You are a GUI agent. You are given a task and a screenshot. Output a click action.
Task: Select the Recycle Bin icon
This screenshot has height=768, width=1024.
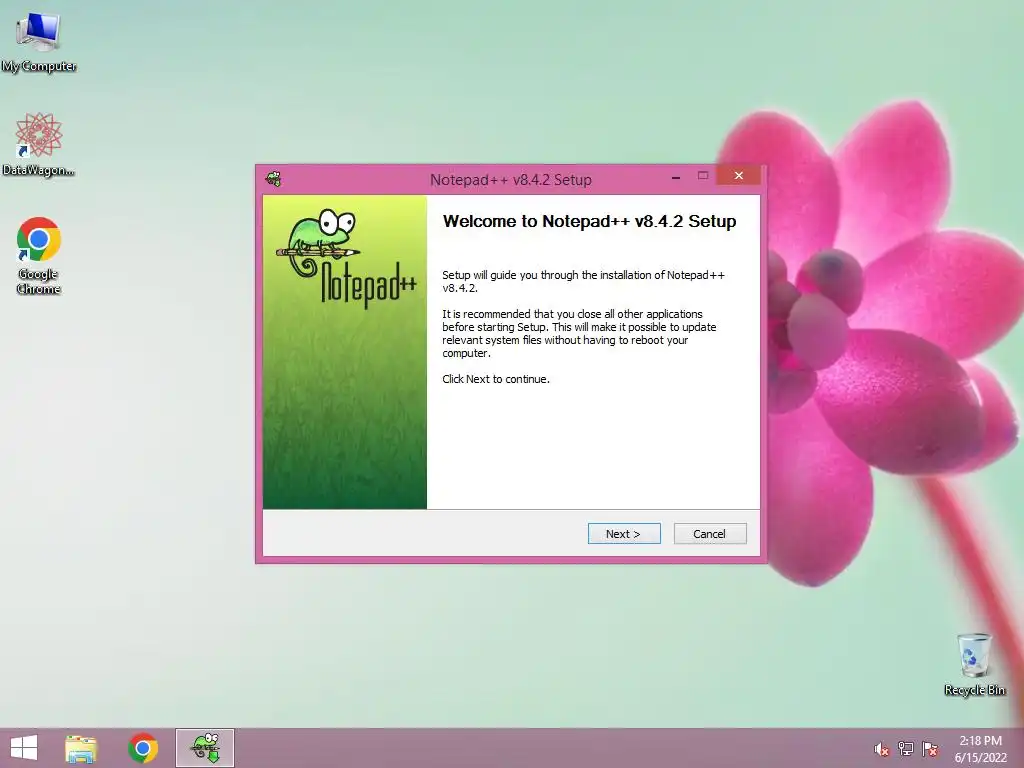tap(974, 664)
